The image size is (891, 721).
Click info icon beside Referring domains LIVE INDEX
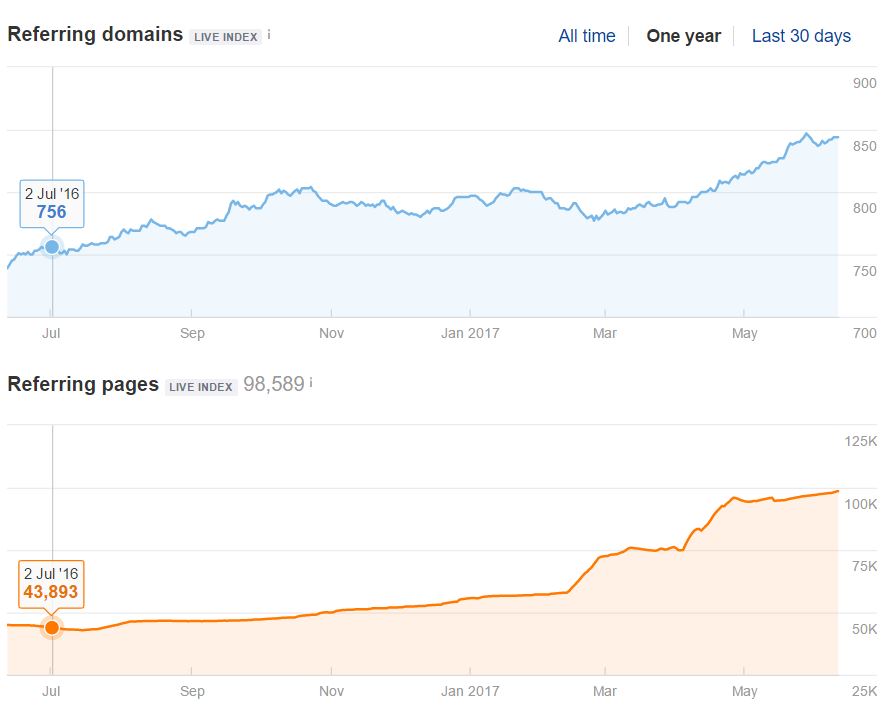pos(269,34)
